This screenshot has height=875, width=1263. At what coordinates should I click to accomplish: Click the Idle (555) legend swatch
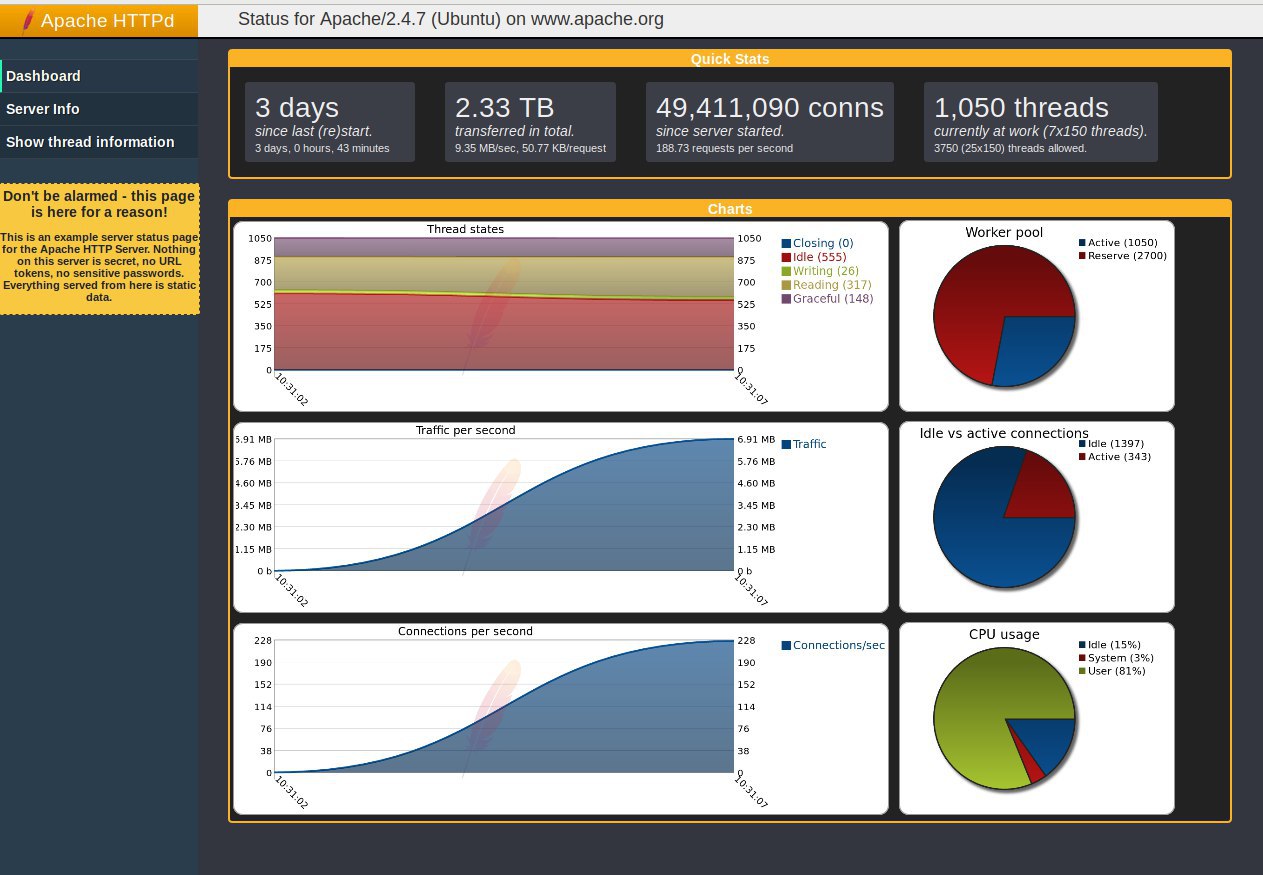[x=786, y=257]
